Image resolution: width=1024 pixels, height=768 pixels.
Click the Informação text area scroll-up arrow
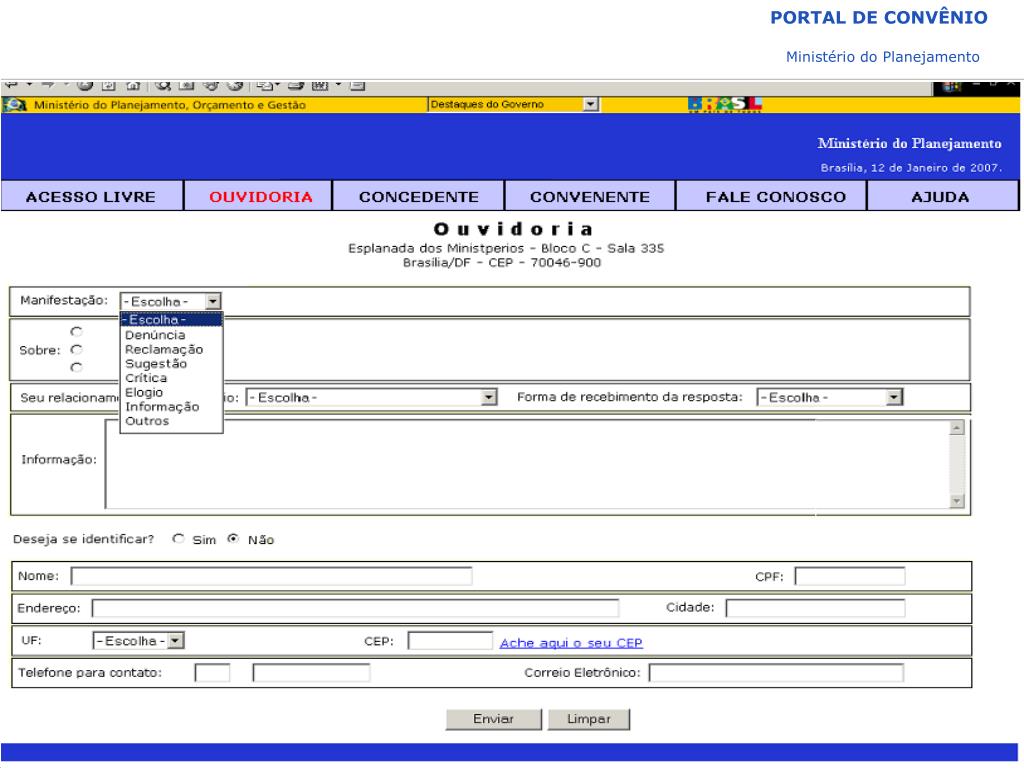pos(957,428)
